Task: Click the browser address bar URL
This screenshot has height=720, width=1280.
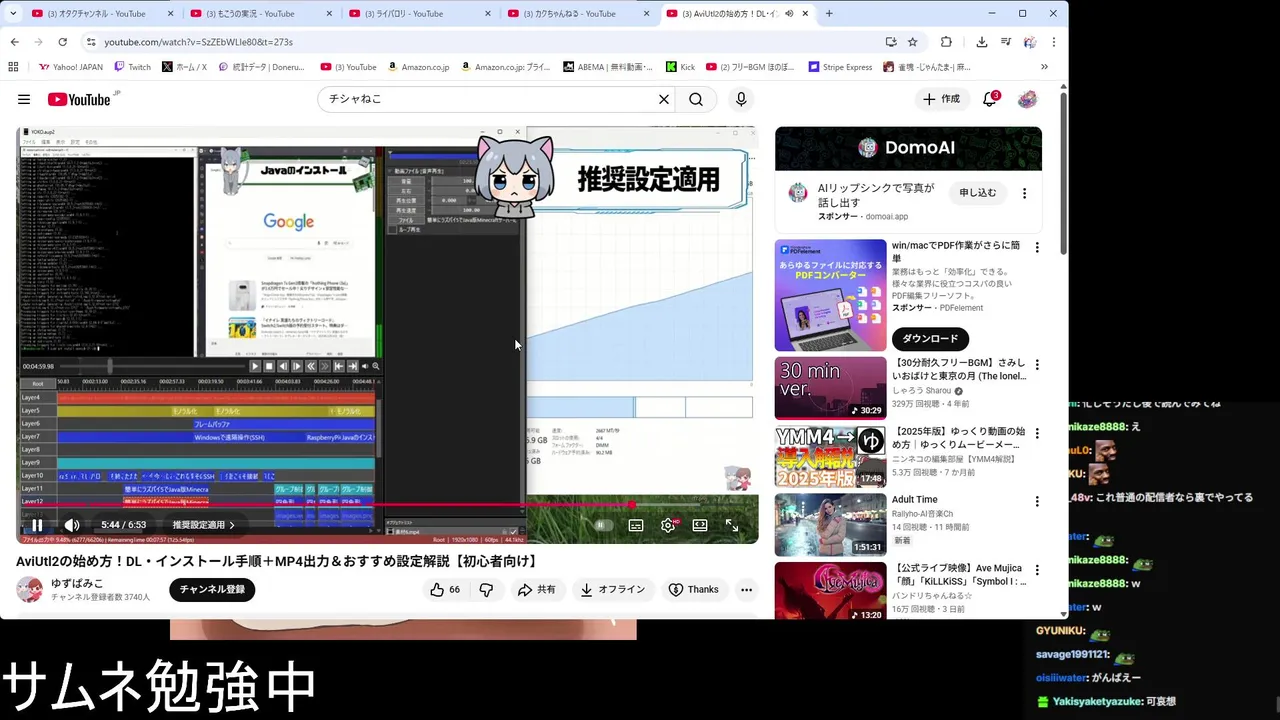Action: click(198, 42)
